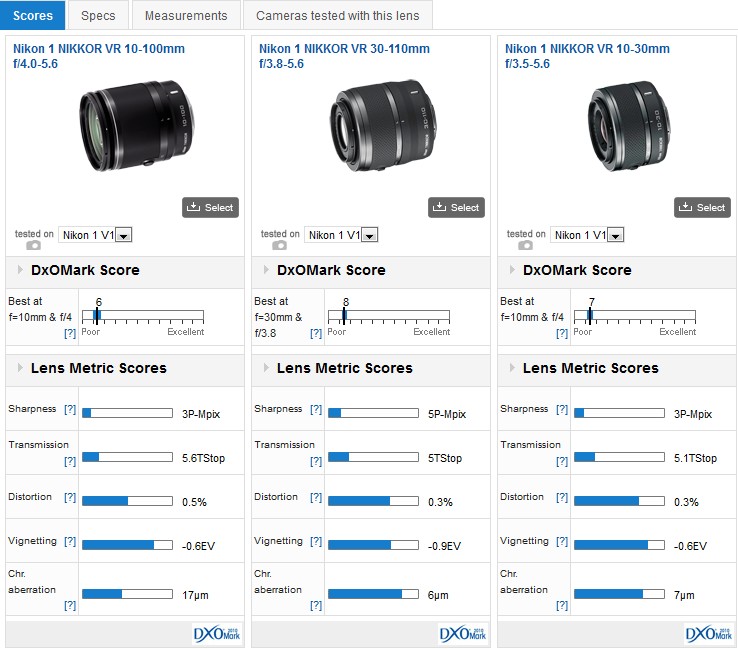Switch to the Specs tab
The height and width of the screenshot is (649, 738).
tap(98, 16)
